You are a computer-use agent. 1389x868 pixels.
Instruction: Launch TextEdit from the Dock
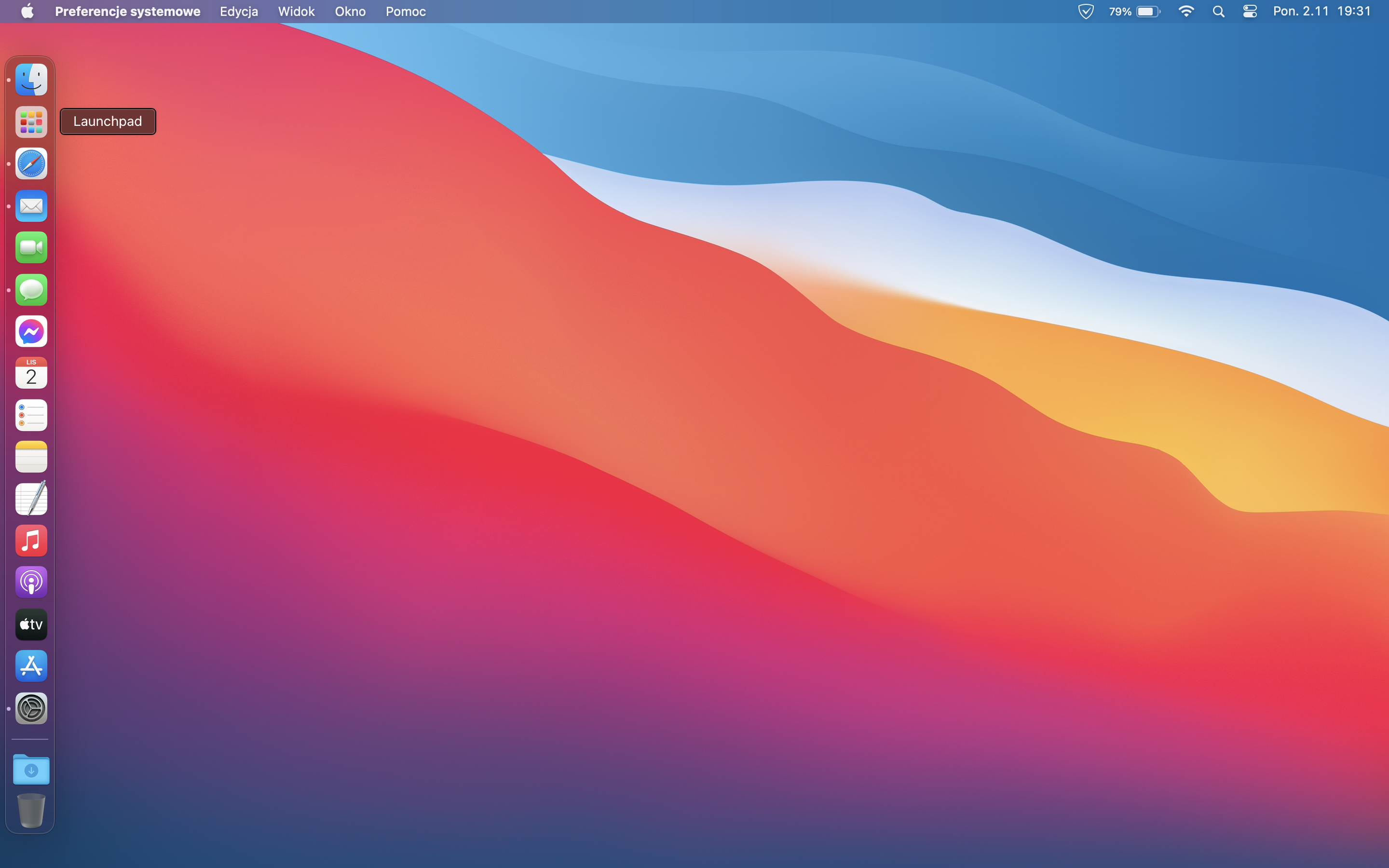pos(31,498)
